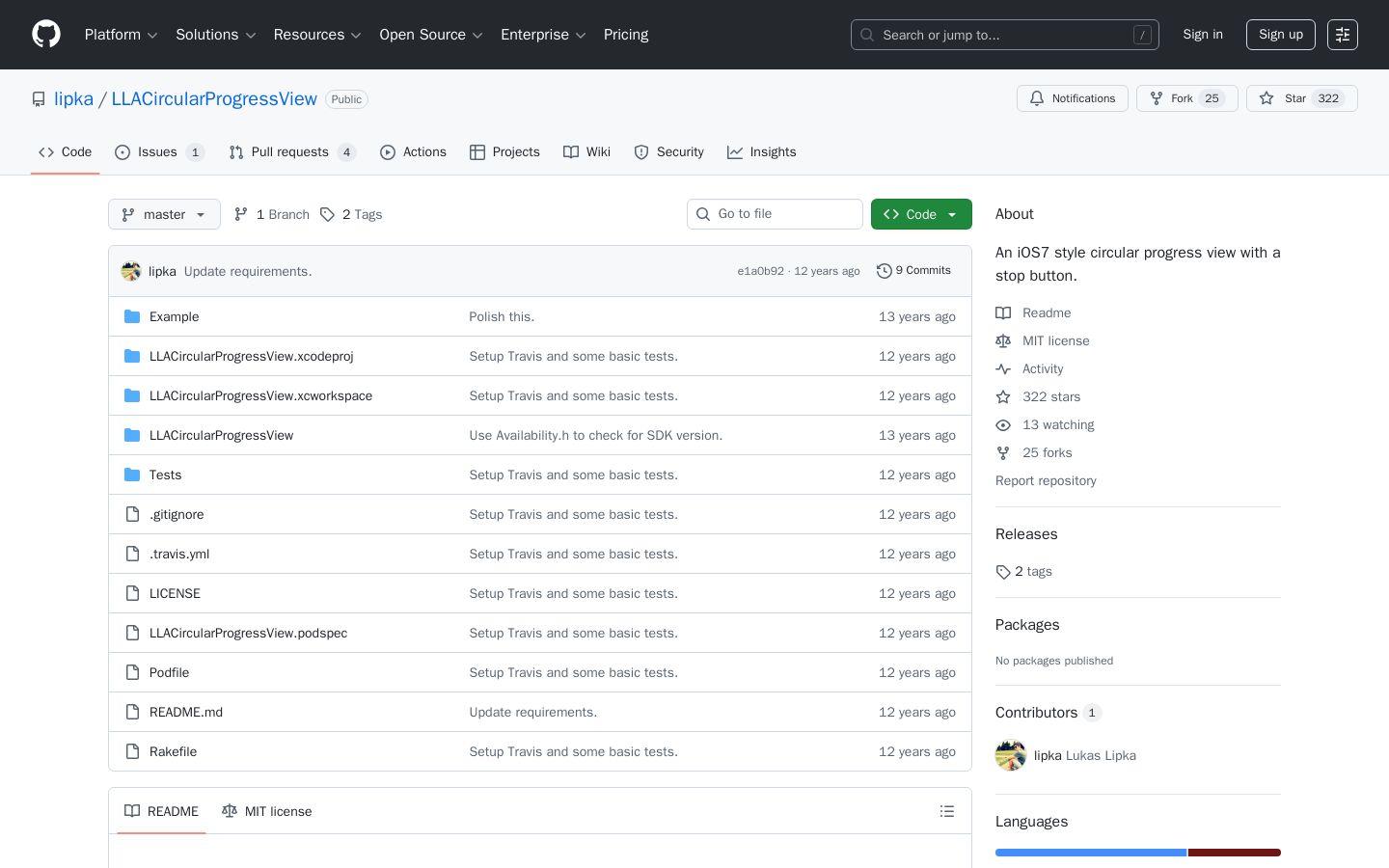1389x868 pixels.
Task: Open the Code tab
Action: (x=65, y=152)
